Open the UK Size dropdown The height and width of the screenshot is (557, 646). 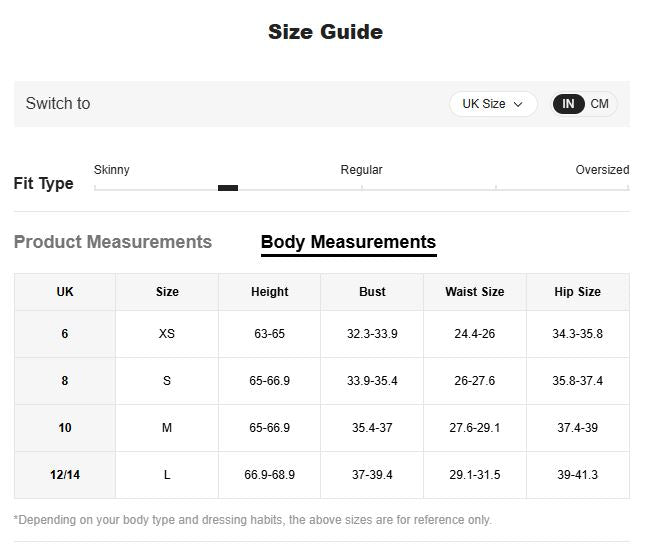pyautogui.click(x=492, y=104)
